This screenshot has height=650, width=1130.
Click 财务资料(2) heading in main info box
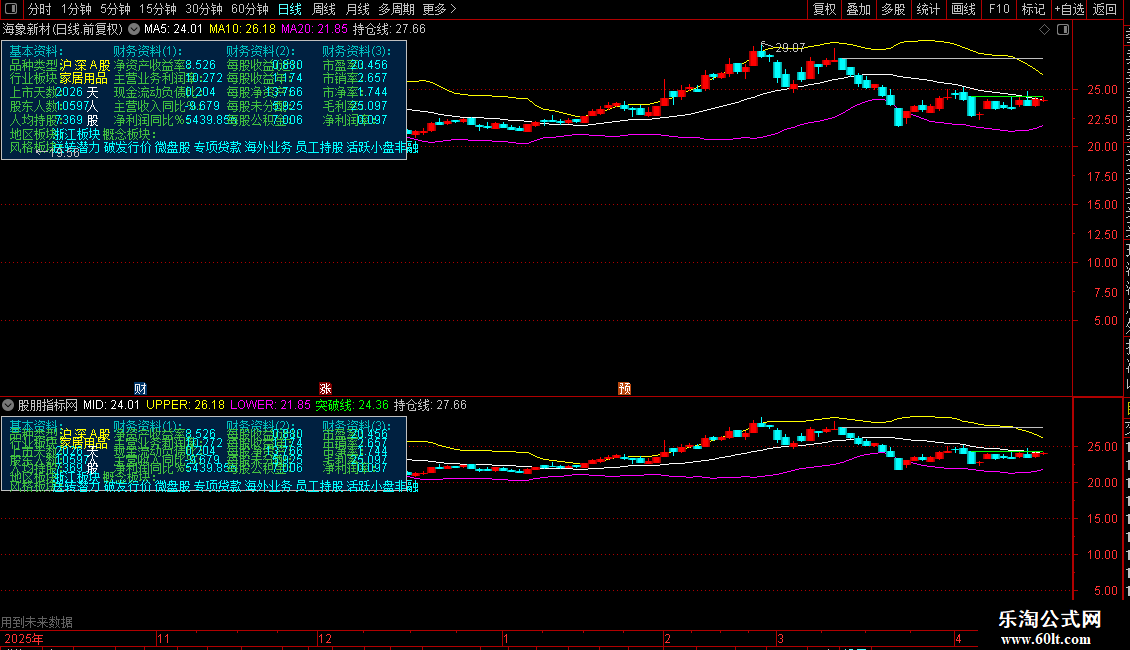coord(260,51)
